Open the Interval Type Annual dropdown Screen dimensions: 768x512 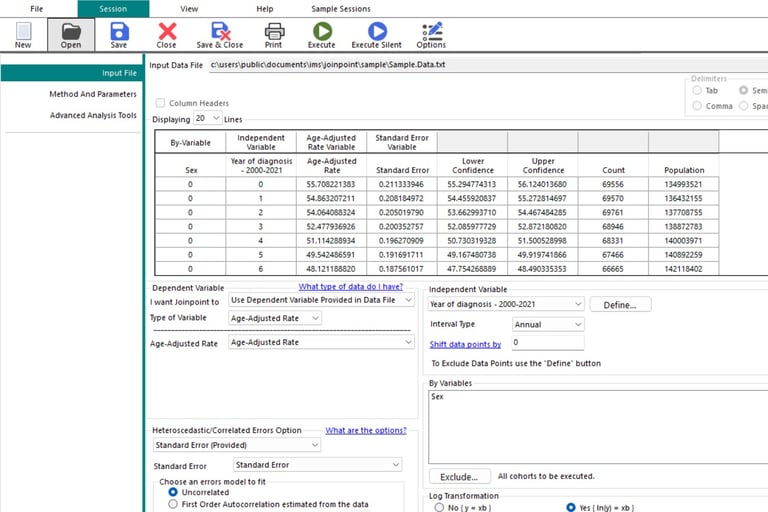(x=548, y=324)
